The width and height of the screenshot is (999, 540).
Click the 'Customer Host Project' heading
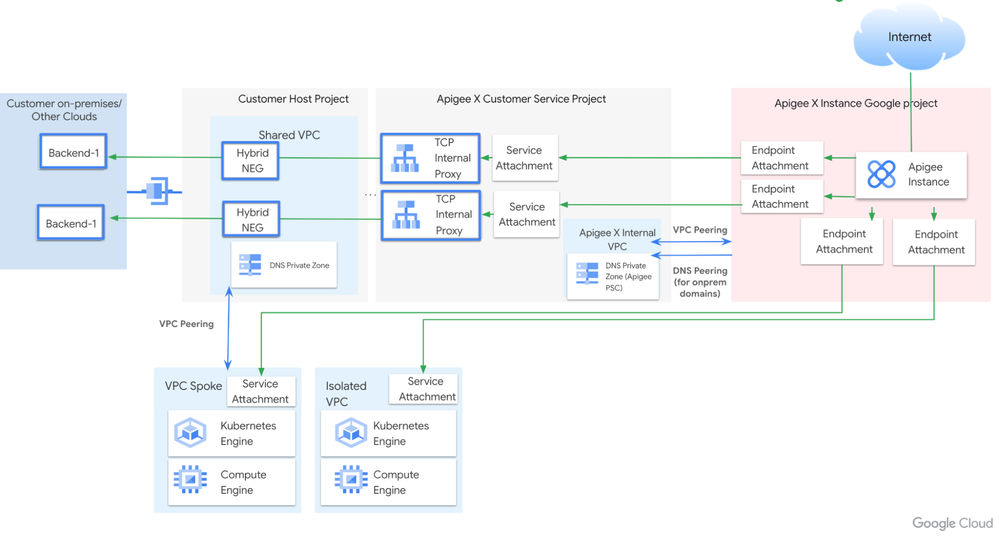pos(293,99)
